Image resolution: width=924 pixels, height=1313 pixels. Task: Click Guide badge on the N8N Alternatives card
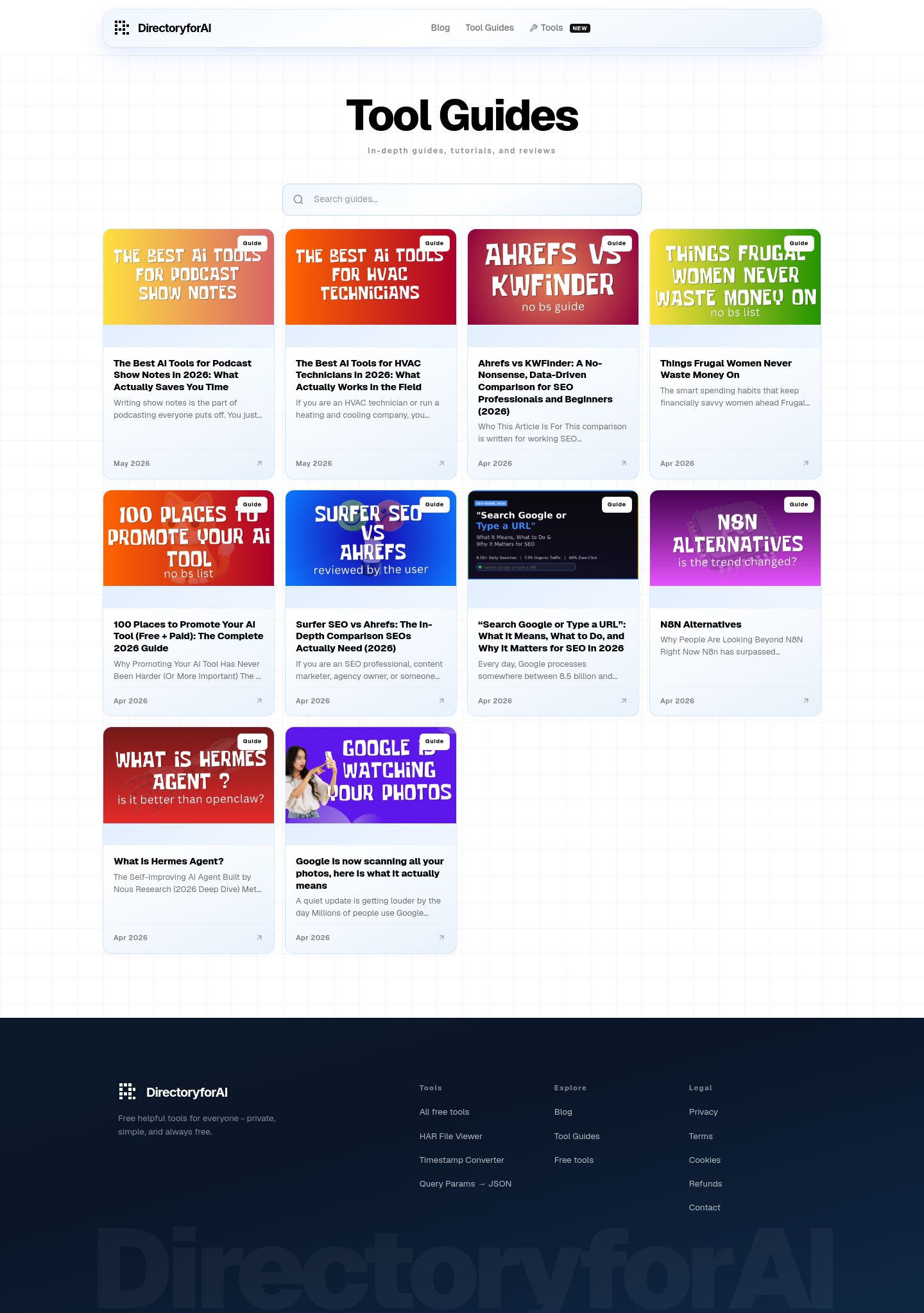(x=799, y=504)
